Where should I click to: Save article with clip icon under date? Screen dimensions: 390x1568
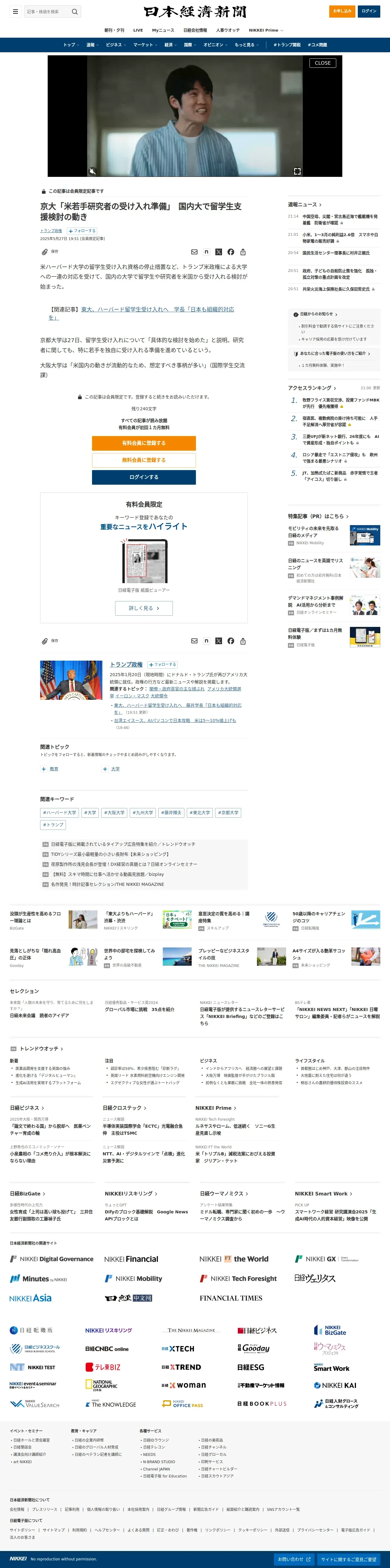tap(50, 251)
